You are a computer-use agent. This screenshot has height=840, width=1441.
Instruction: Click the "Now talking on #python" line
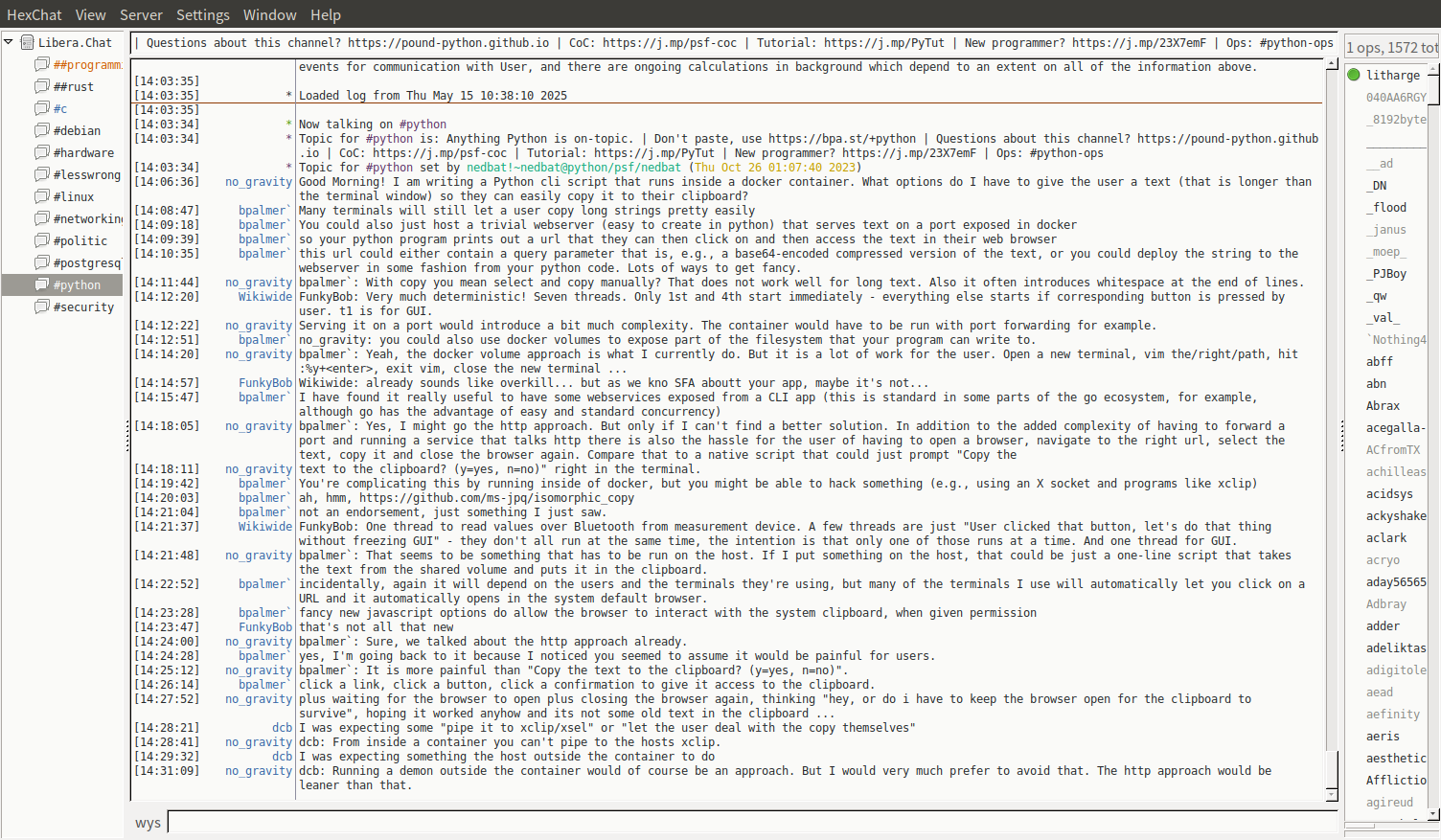(373, 124)
